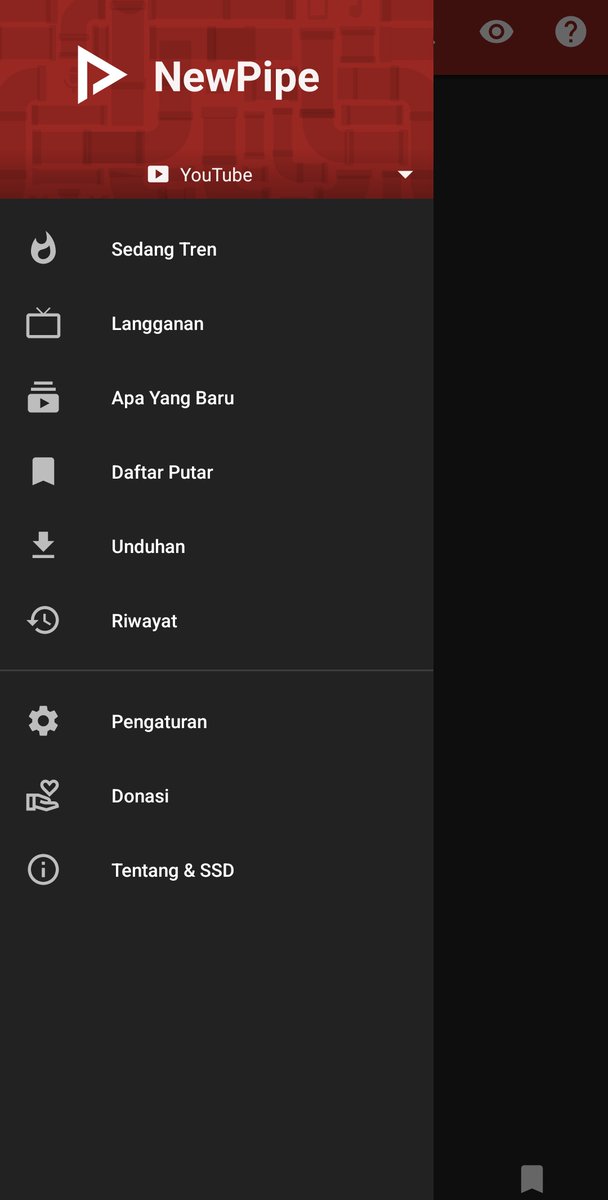Open the Sedang Tren flame icon

tap(43, 249)
